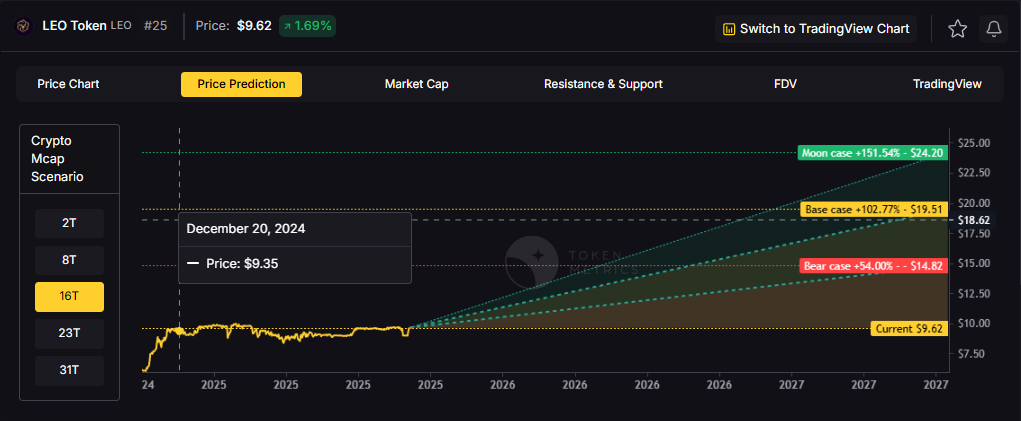Click the $9.62 header price value
This screenshot has width=1021, height=421.
(x=254, y=26)
